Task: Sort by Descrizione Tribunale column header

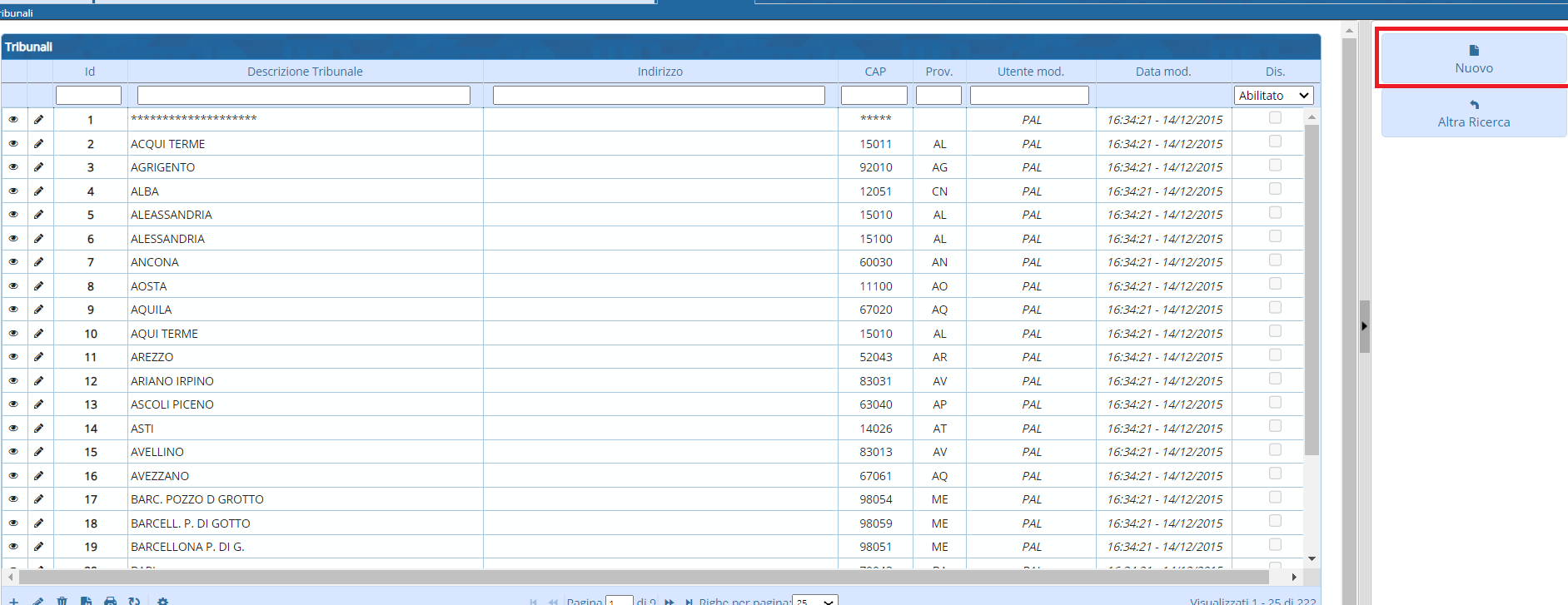Action: coord(305,72)
